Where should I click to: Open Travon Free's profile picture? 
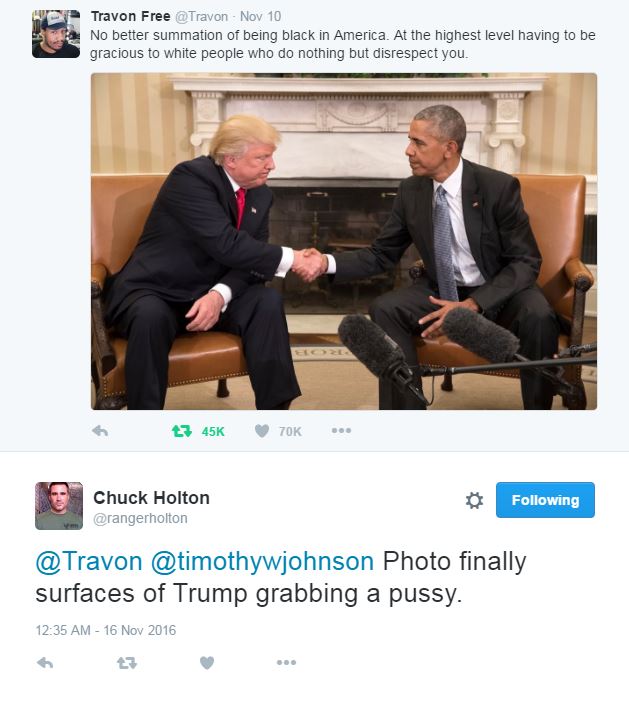[56, 34]
